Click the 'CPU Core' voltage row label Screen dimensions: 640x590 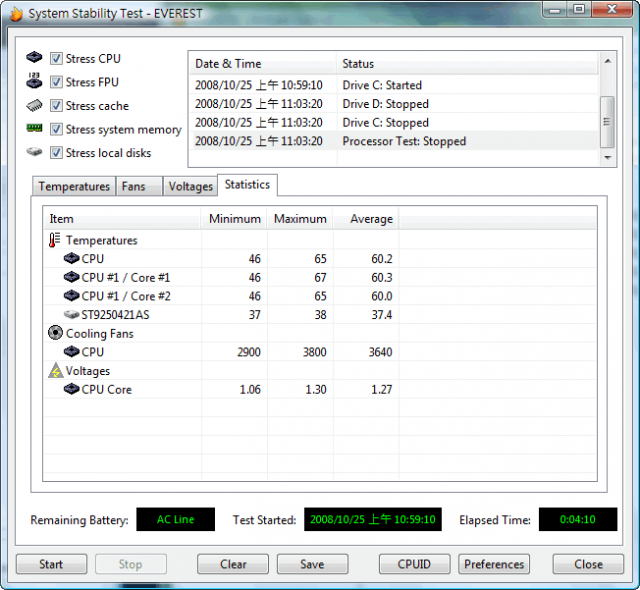click(x=107, y=389)
